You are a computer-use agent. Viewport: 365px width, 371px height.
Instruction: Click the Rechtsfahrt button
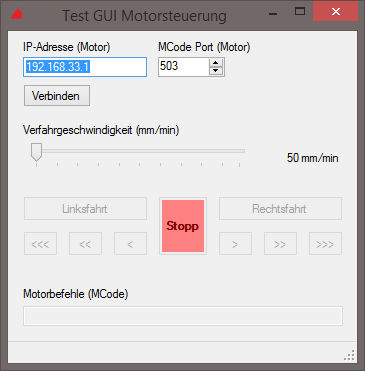click(x=280, y=209)
